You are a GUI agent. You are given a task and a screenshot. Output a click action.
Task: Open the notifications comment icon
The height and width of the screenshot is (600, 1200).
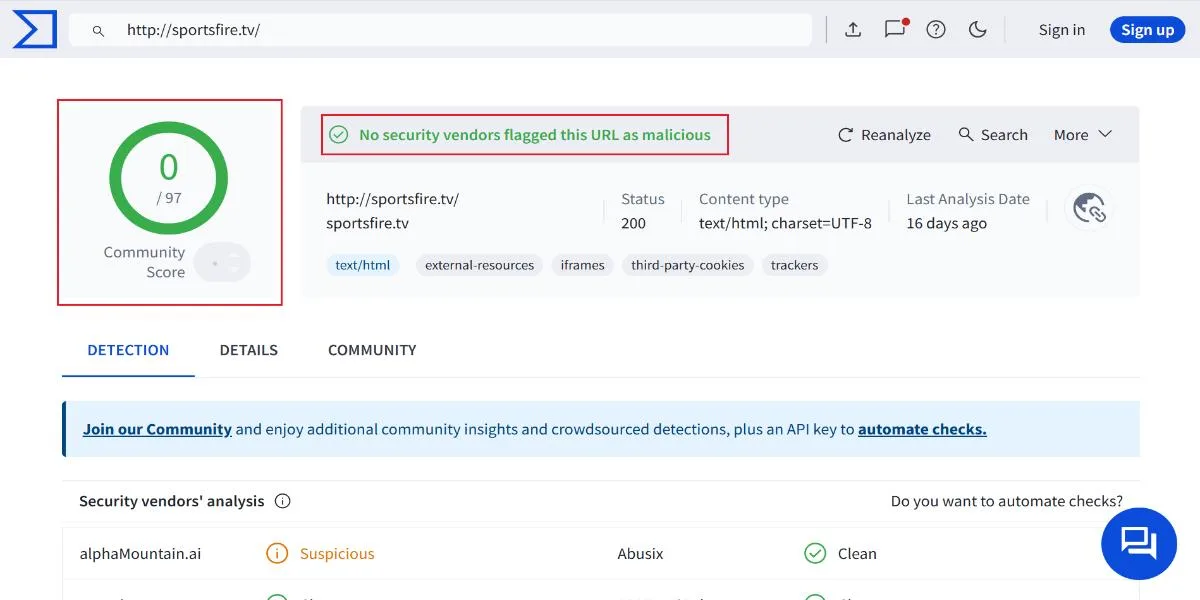click(895, 29)
